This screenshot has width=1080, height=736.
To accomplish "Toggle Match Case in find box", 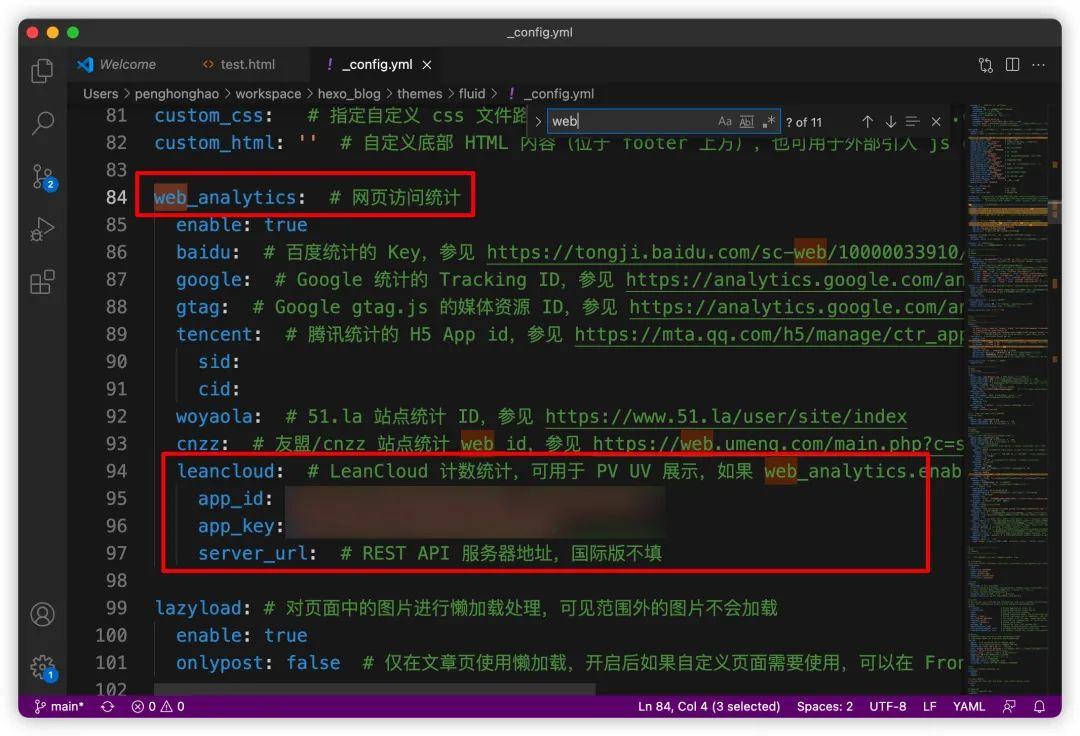I will [725, 122].
